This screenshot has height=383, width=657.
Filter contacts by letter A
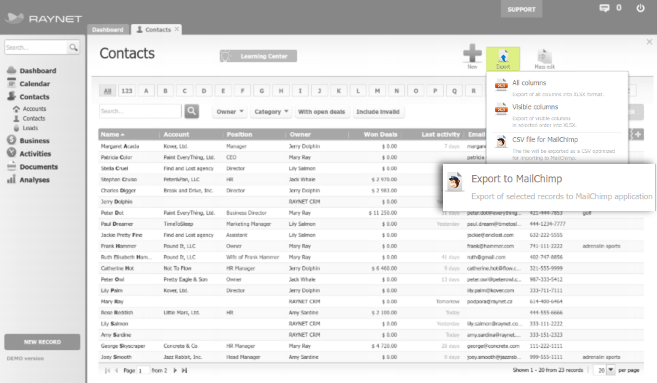pos(146,91)
